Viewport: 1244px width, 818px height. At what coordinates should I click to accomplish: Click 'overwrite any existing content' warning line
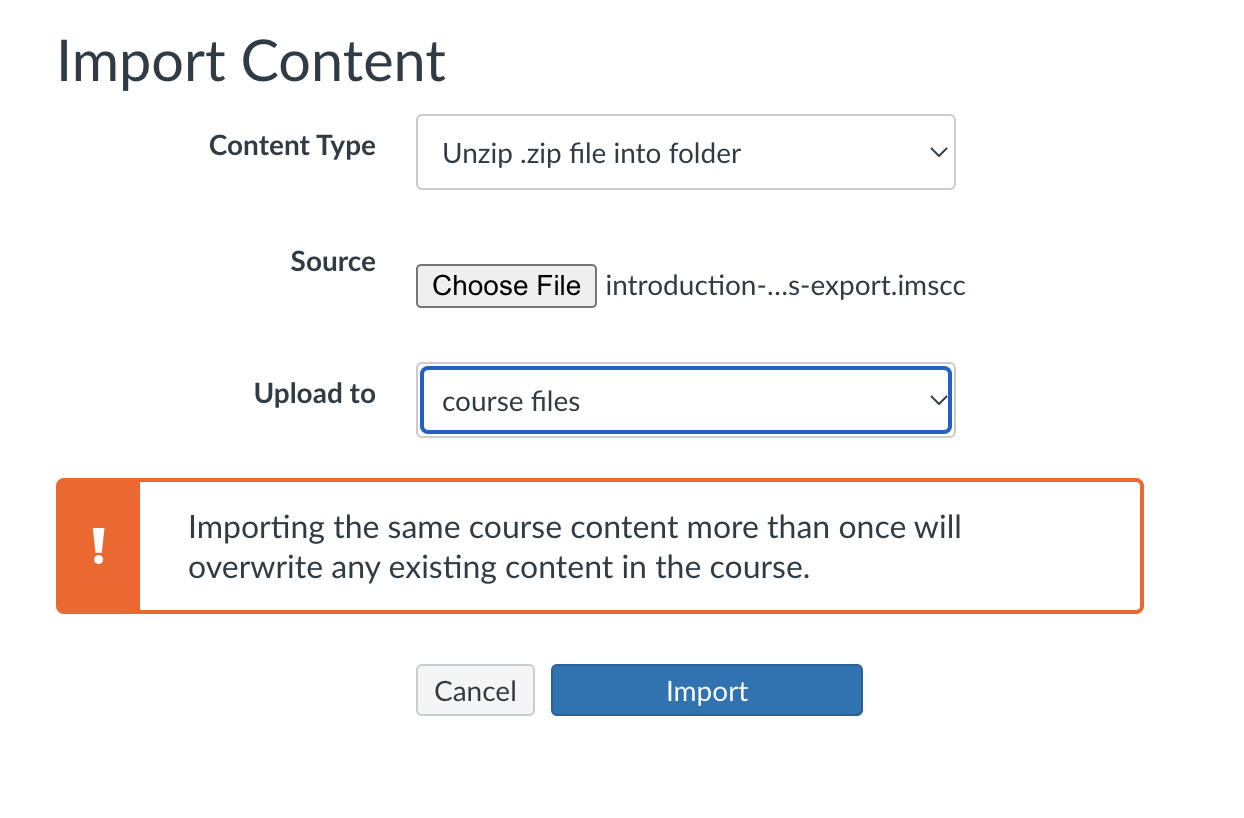[x=498, y=567]
